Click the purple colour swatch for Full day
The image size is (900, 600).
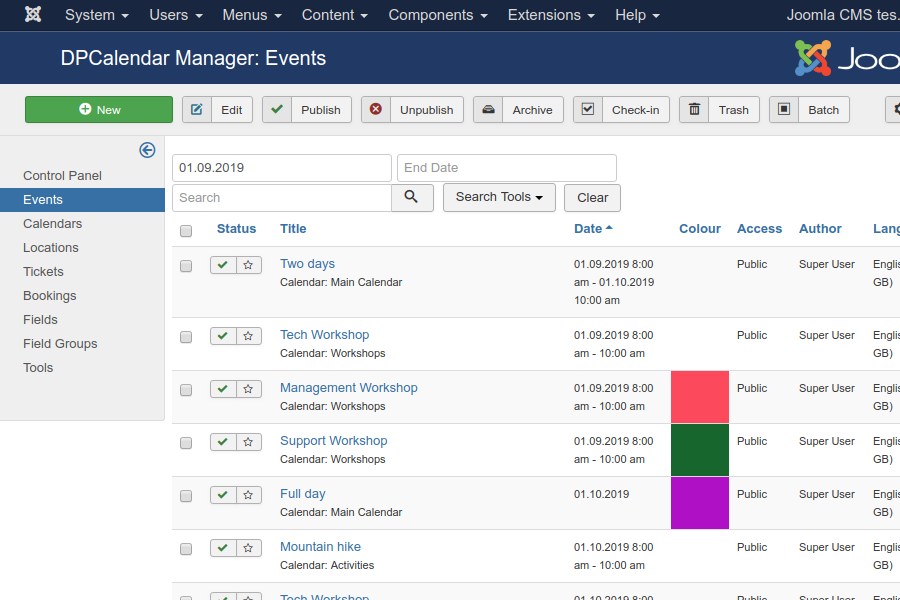click(700, 503)
